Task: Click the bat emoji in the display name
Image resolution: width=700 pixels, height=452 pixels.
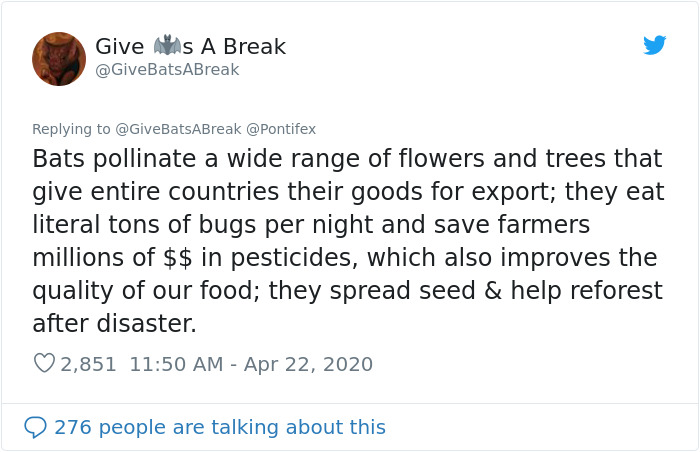Action: tap(165, 46)
